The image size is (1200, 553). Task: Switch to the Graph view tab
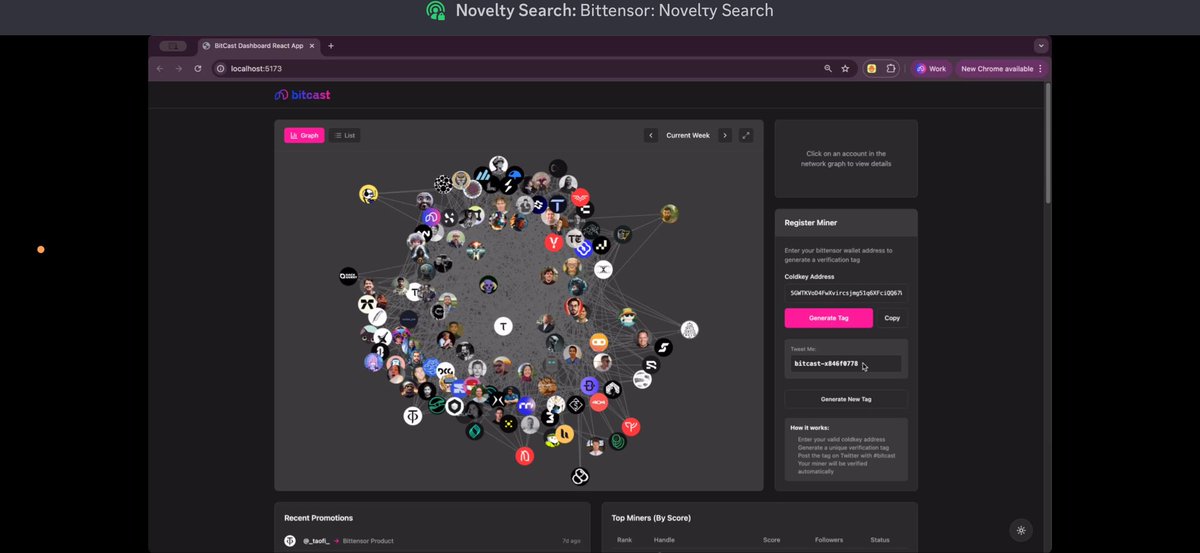click(304, 135)
